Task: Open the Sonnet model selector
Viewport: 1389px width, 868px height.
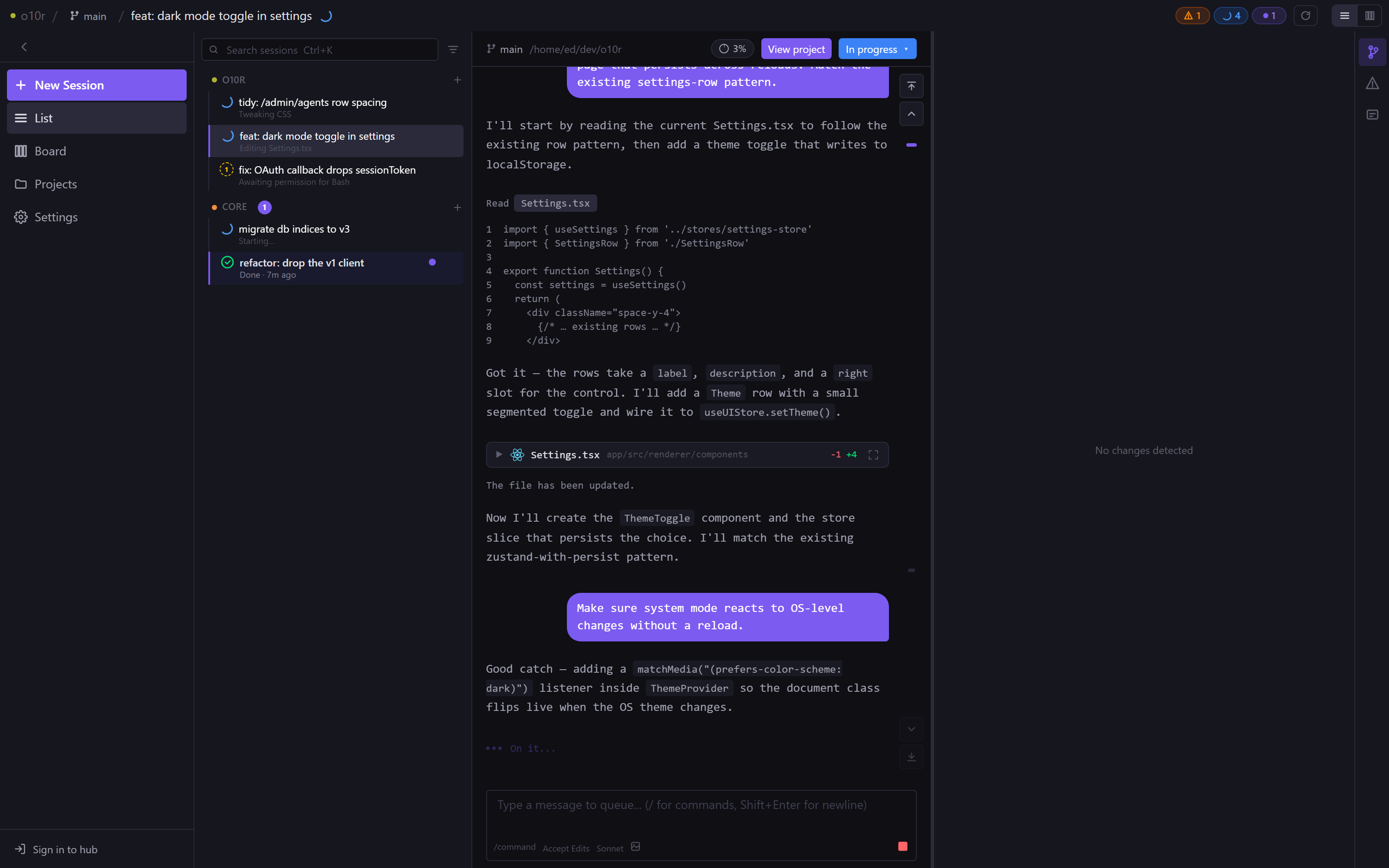Action: click(609, 848)
